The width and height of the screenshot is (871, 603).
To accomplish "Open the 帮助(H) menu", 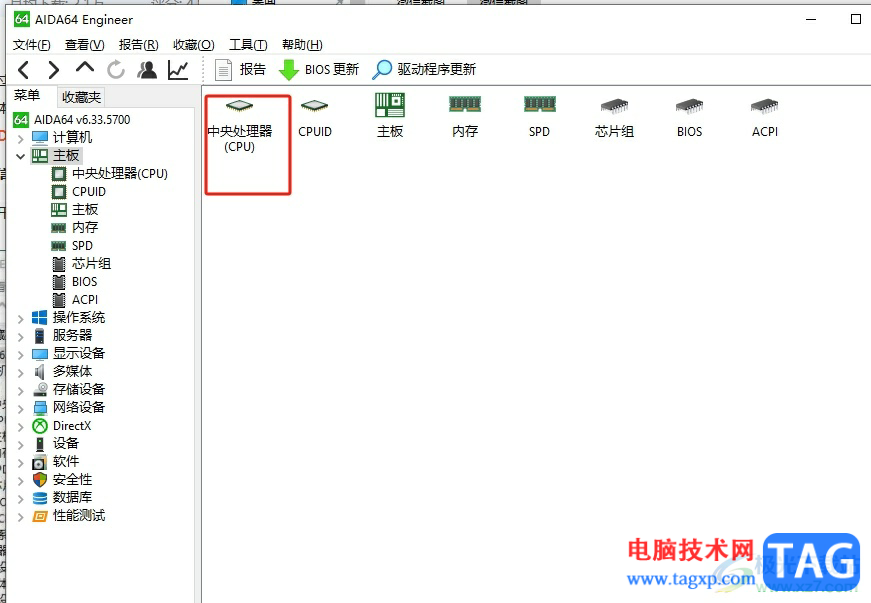I will (x=302, y=45).
